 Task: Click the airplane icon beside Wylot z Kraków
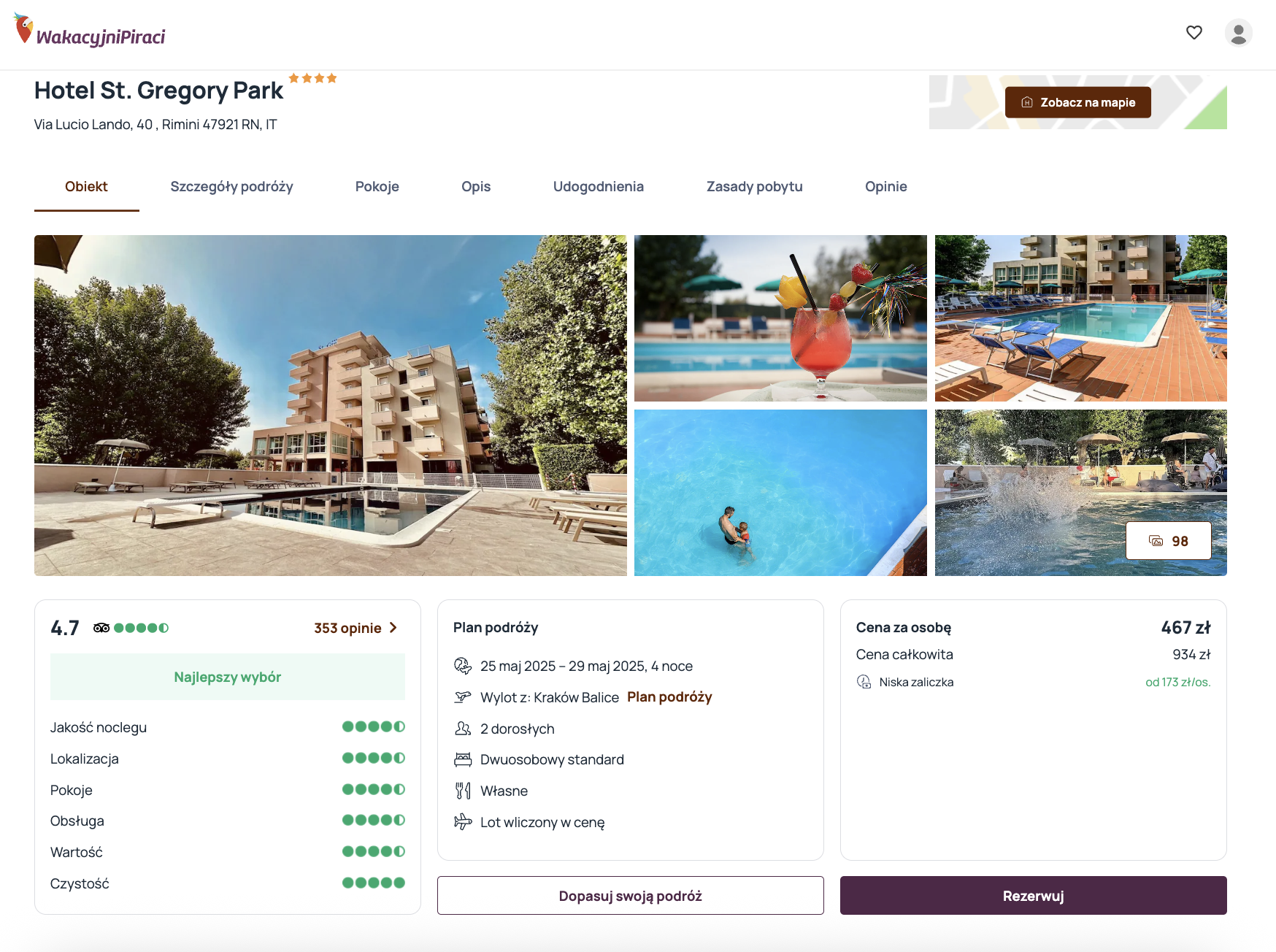click(x=463, y=696)
